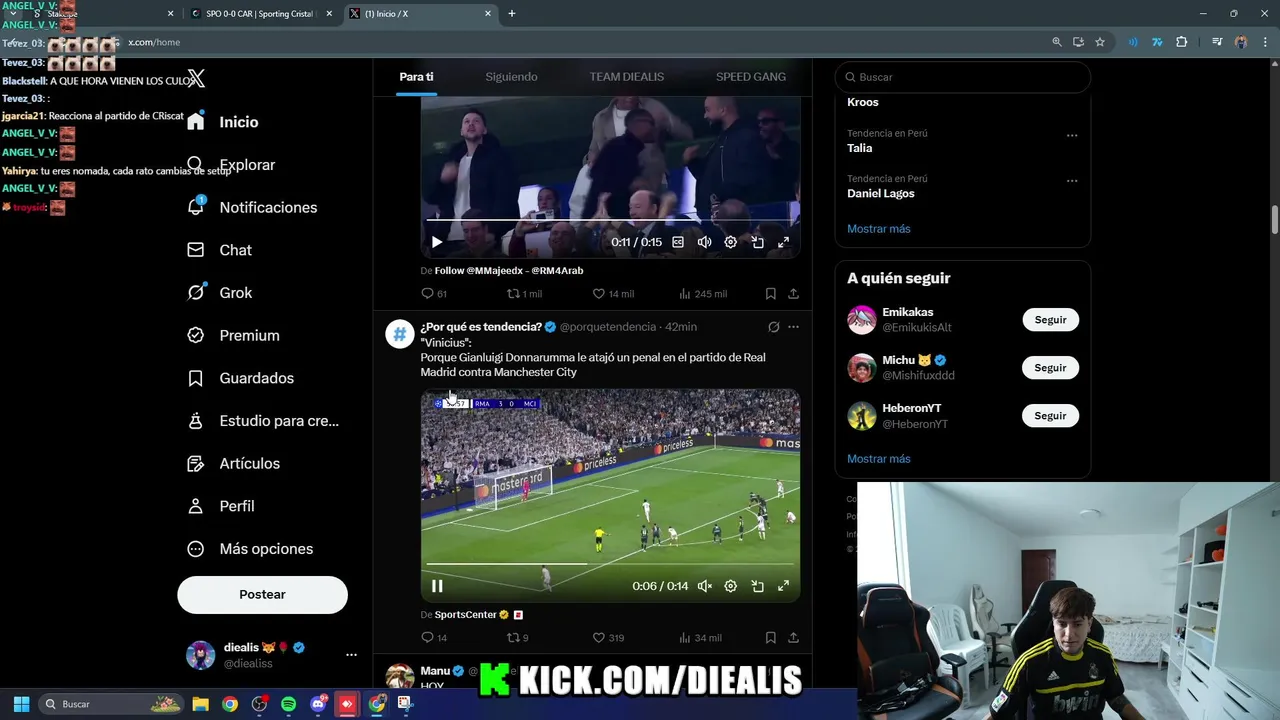Like the post with 14 mil likes
Viewport: 1280px width, 720px height.
[x=613, y=294]
